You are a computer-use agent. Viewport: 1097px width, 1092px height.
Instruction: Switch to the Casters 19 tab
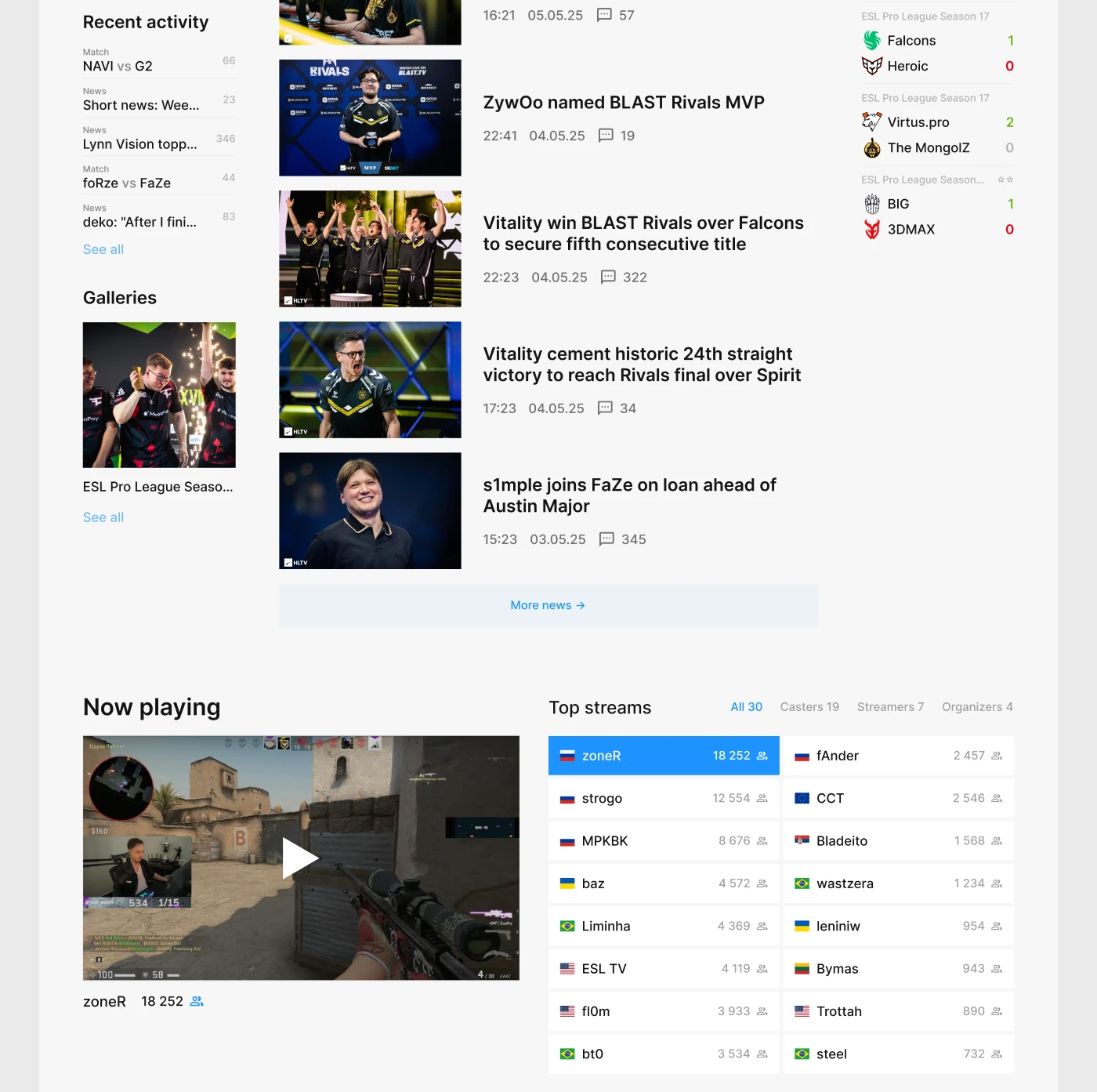coord(809,707)
